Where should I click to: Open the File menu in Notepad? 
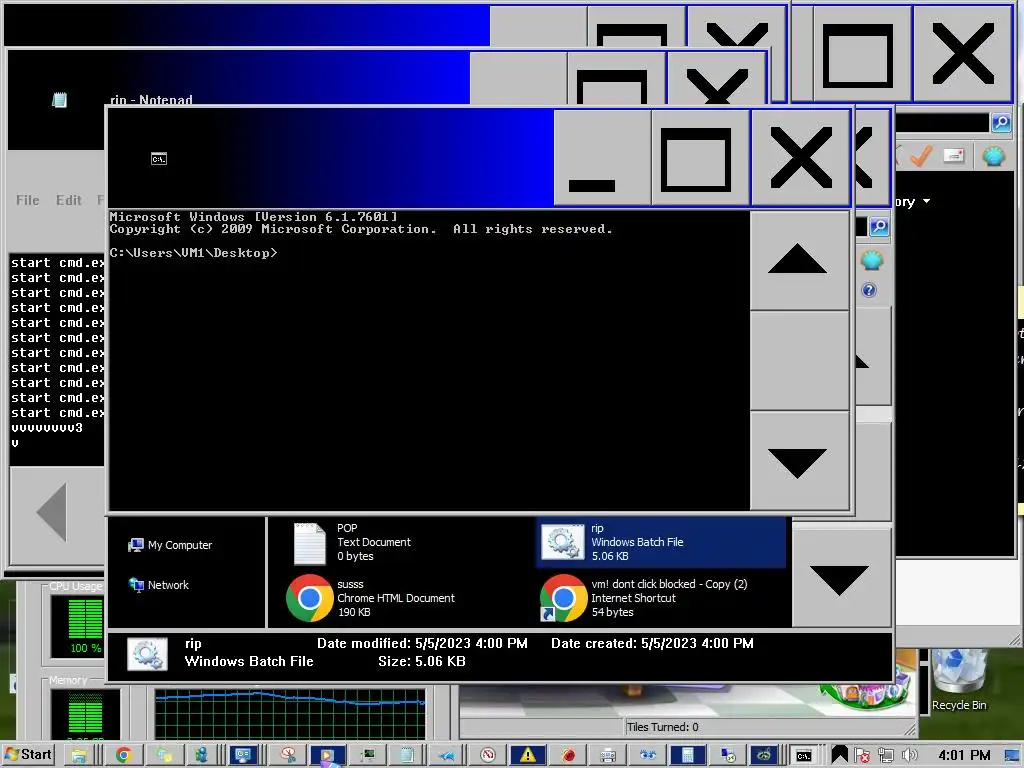click(x=27, y=200)
